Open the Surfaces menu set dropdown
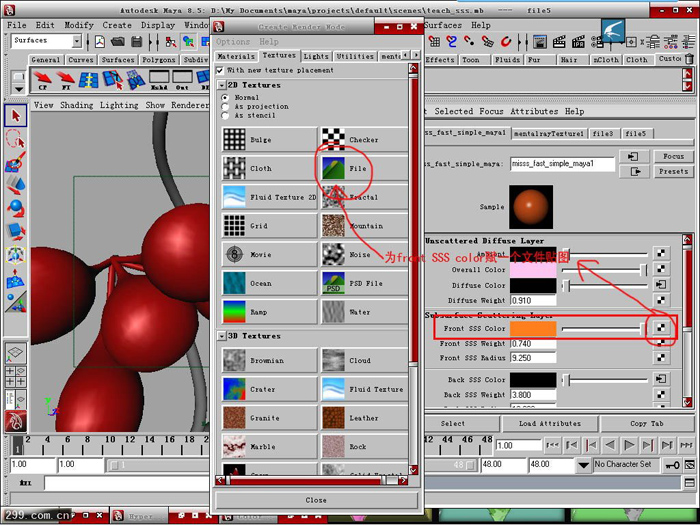 (77, 42)
